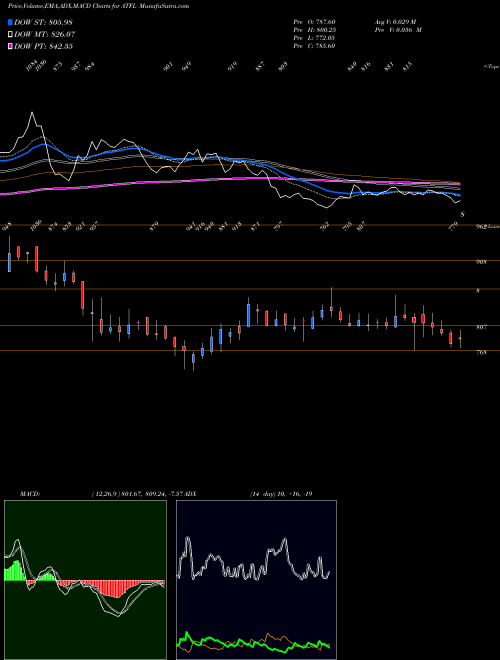Image resolution: width=500 pixels, height=660 pixels.
Task: Click the 962 price level label at right
Action: [481, 227]
